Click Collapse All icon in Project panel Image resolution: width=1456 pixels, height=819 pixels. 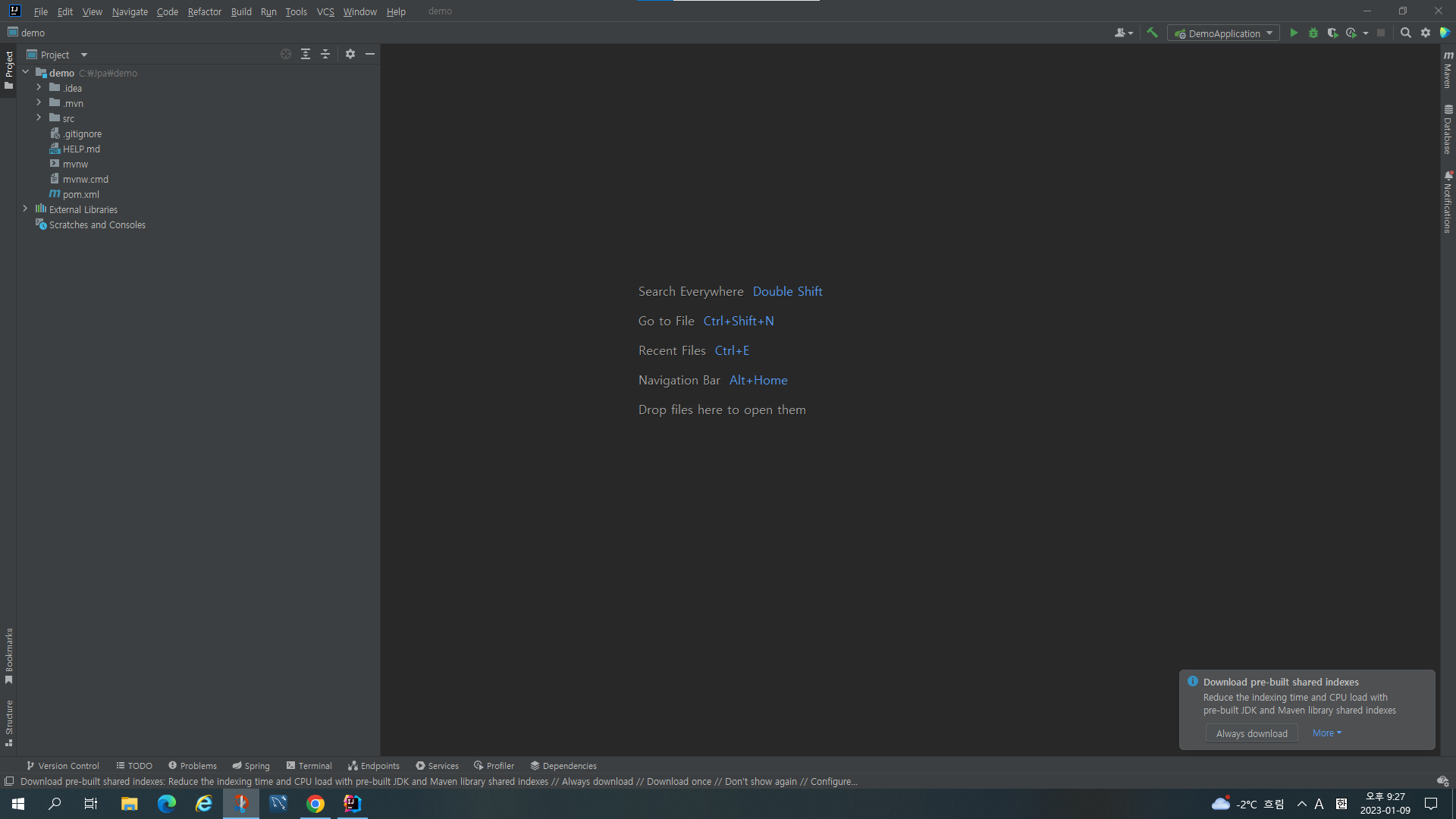click(x=325, y=54)
